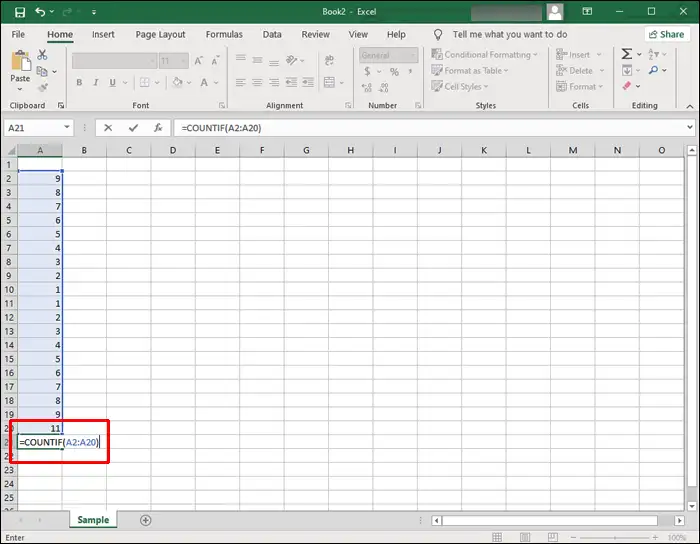Click the Paste clipboard icon
Image resolution: width=700 pixels, height=544 pixels.
tap(21, 61)
